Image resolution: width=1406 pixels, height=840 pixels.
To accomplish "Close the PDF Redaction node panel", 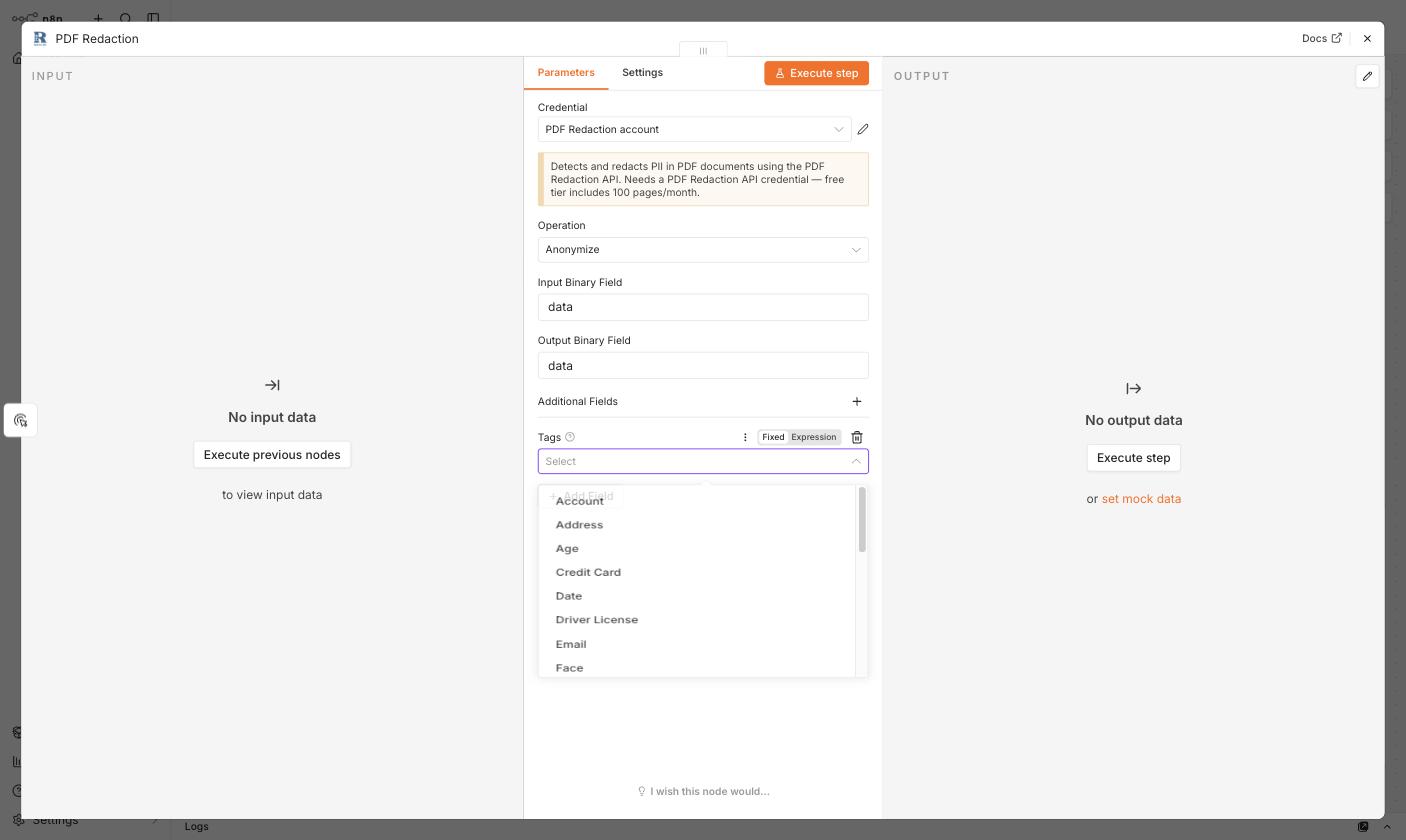I will point(1367,39).
